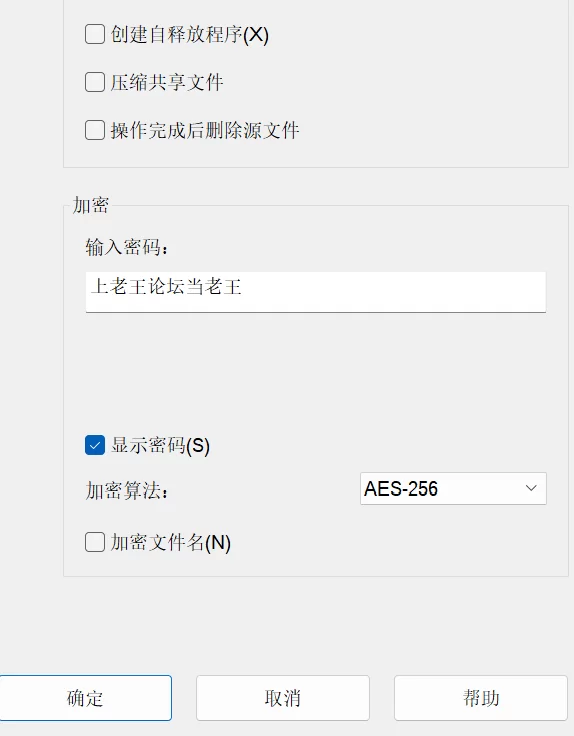Select the AES-256 text in the combo box
Viewport: 574px width, 736px height.
click(x=401, y=489)
